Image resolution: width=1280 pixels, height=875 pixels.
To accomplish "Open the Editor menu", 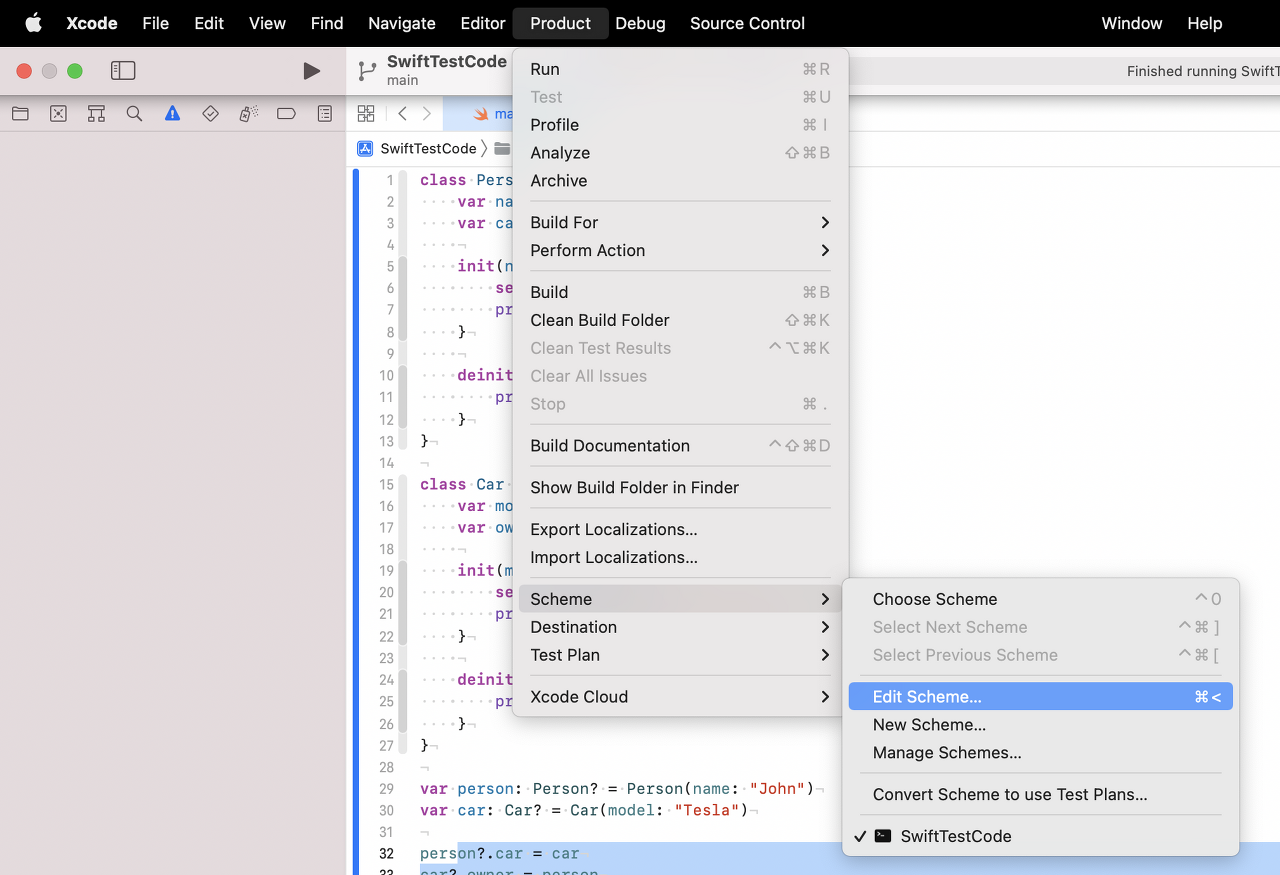I will (483, 23).
